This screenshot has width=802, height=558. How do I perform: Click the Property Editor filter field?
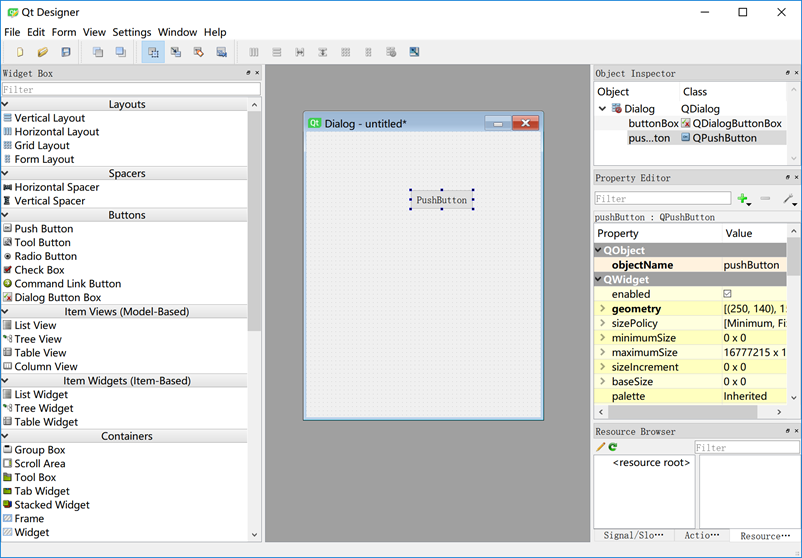[x=663, y=198]
